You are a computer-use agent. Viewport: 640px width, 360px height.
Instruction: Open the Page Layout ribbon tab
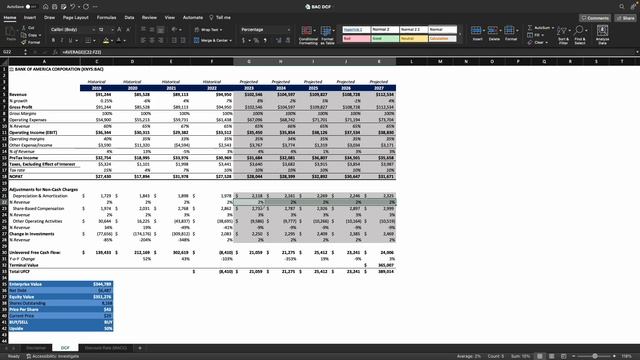76,18
